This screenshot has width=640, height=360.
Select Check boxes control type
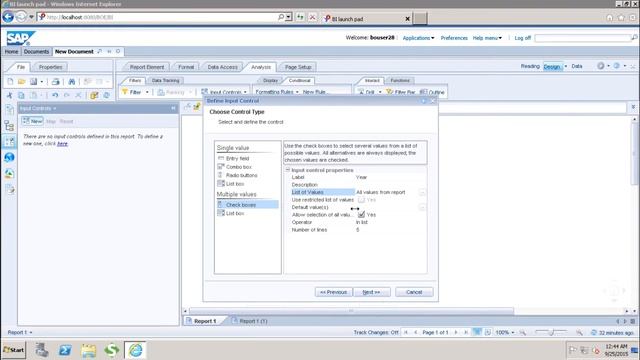[x=248, y=204]
